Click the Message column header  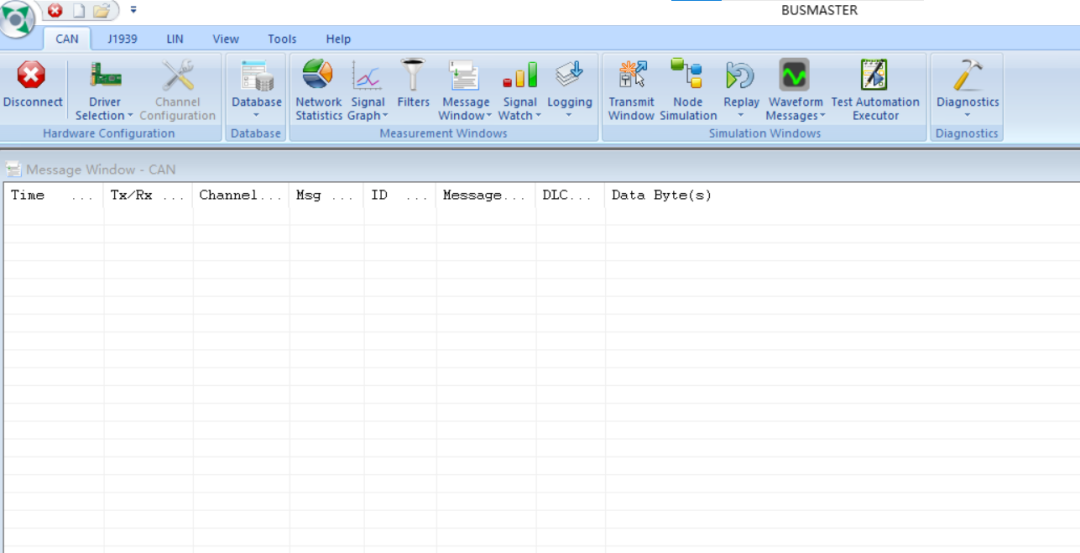pos(486,195)
